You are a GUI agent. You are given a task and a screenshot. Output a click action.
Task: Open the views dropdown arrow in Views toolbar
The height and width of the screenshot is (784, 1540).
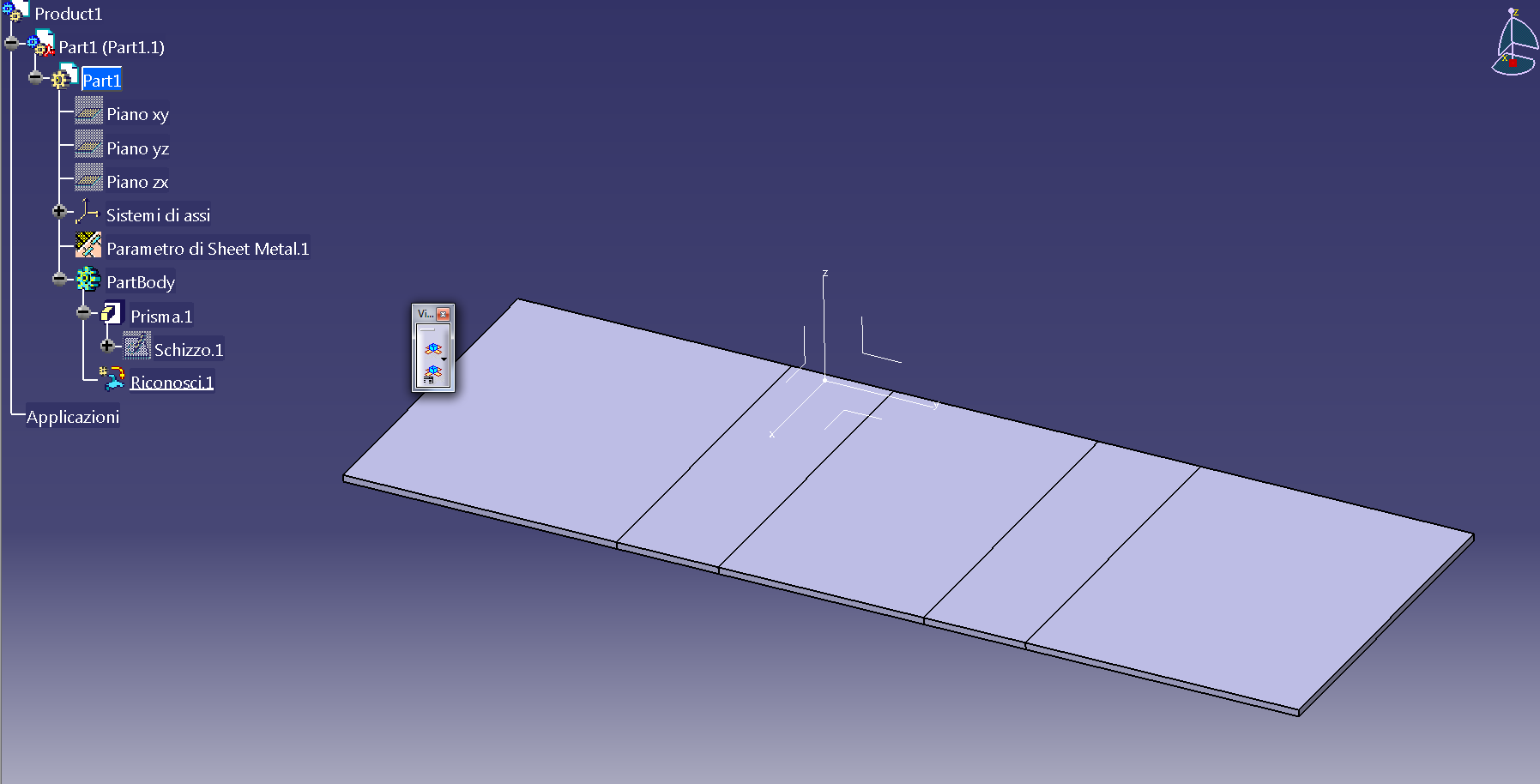[x=444, y=359]
